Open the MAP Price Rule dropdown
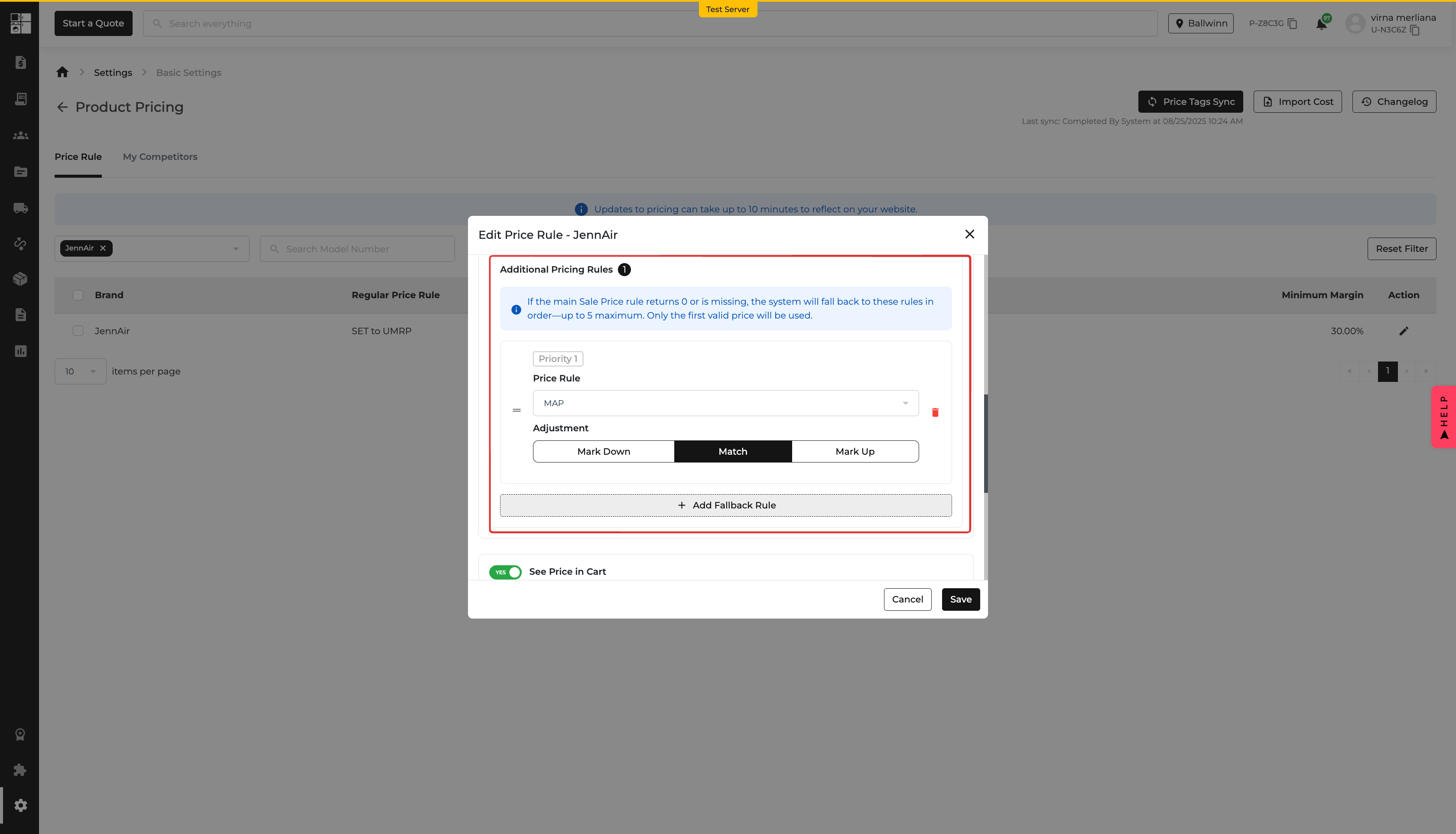1456x834 pixels. (725, 403)
